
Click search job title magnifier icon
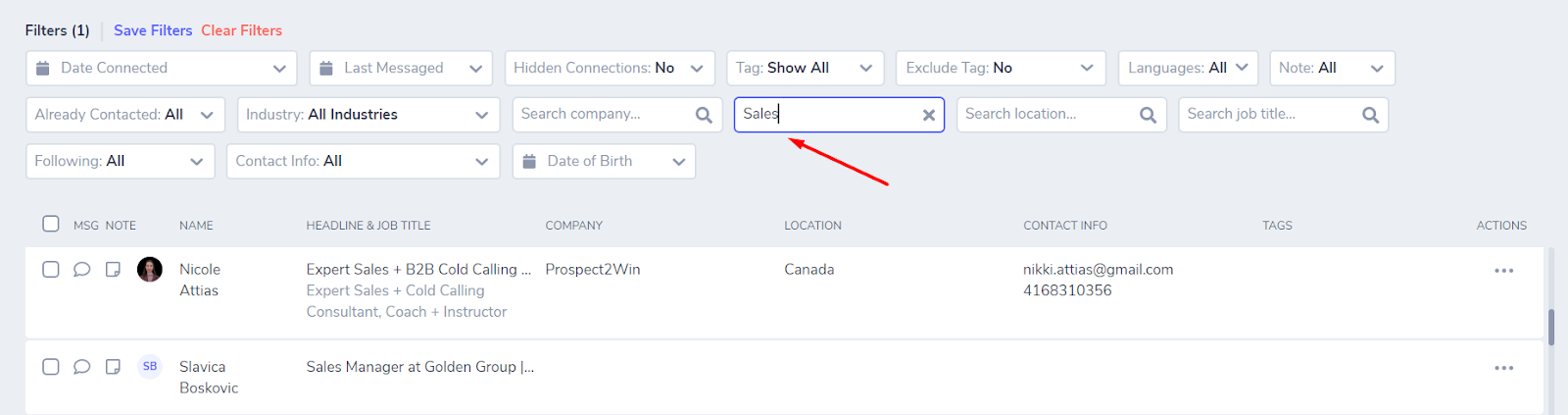[x=1370, y=115]
